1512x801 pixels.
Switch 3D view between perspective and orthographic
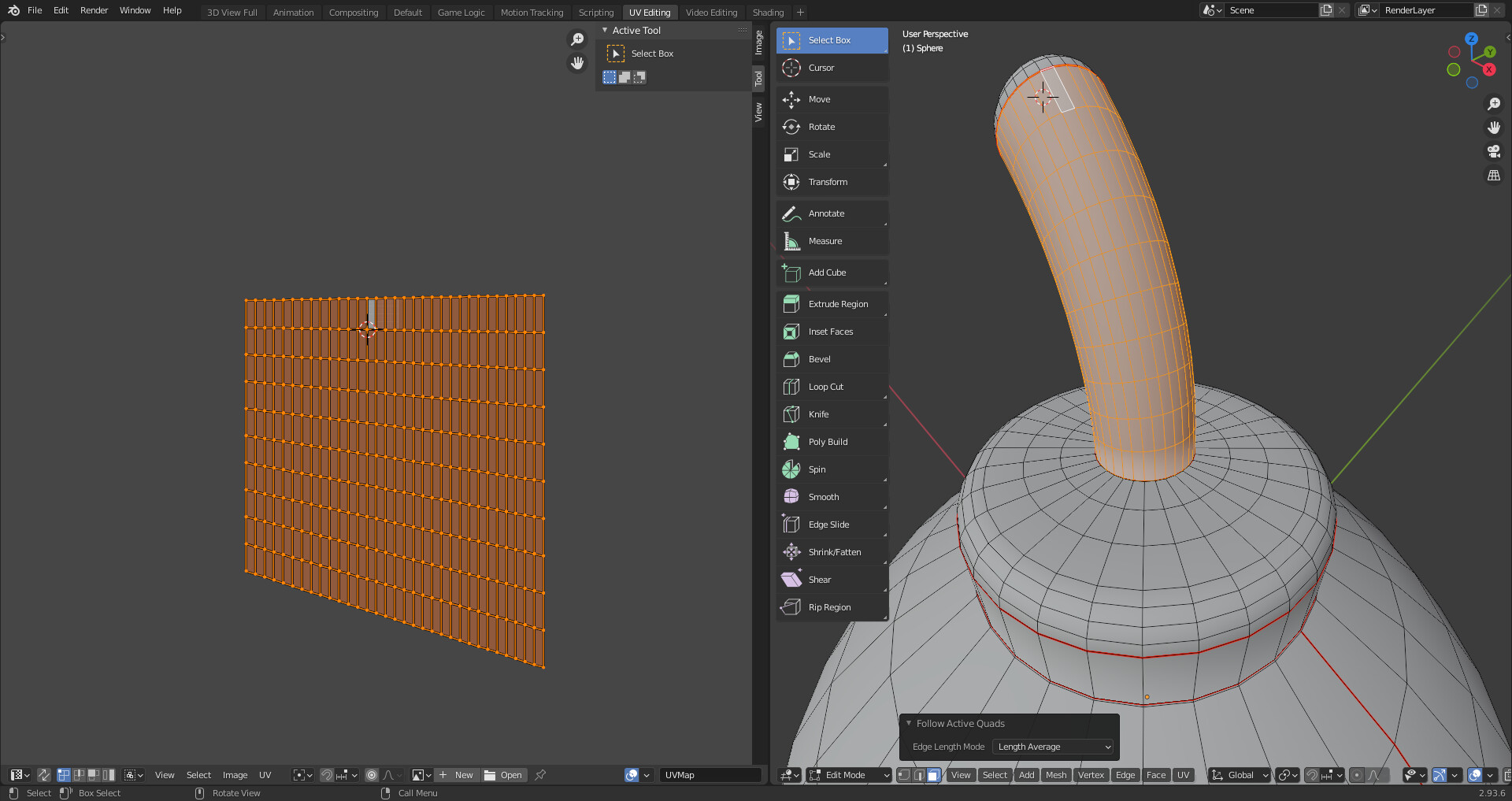[1493, 175]
